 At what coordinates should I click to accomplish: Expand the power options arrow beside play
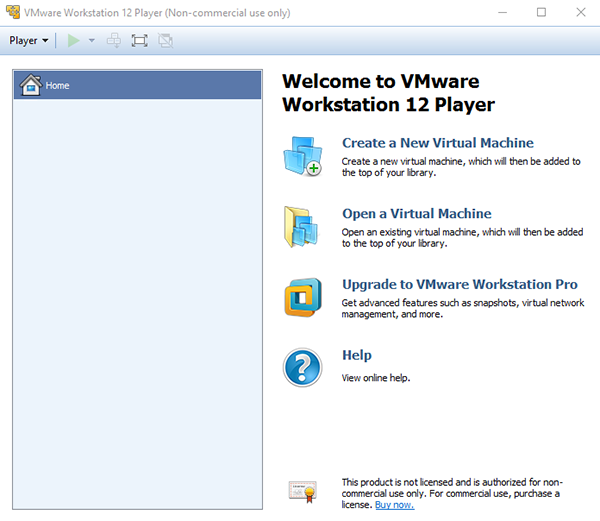(x=92, y=41)
